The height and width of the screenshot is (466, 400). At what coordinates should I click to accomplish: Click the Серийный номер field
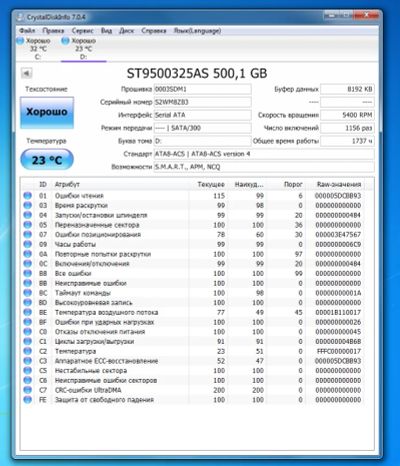click(202, 102)
